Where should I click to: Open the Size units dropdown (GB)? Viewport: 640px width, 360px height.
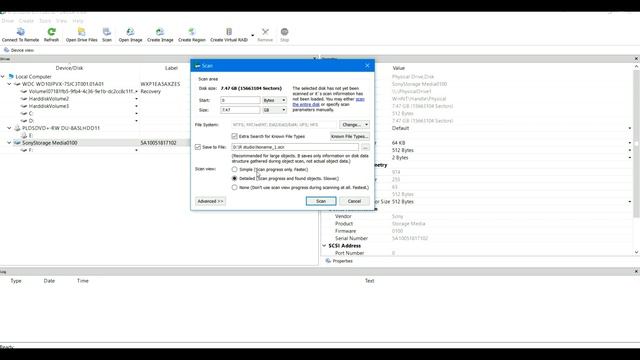[x=274, y=110]
